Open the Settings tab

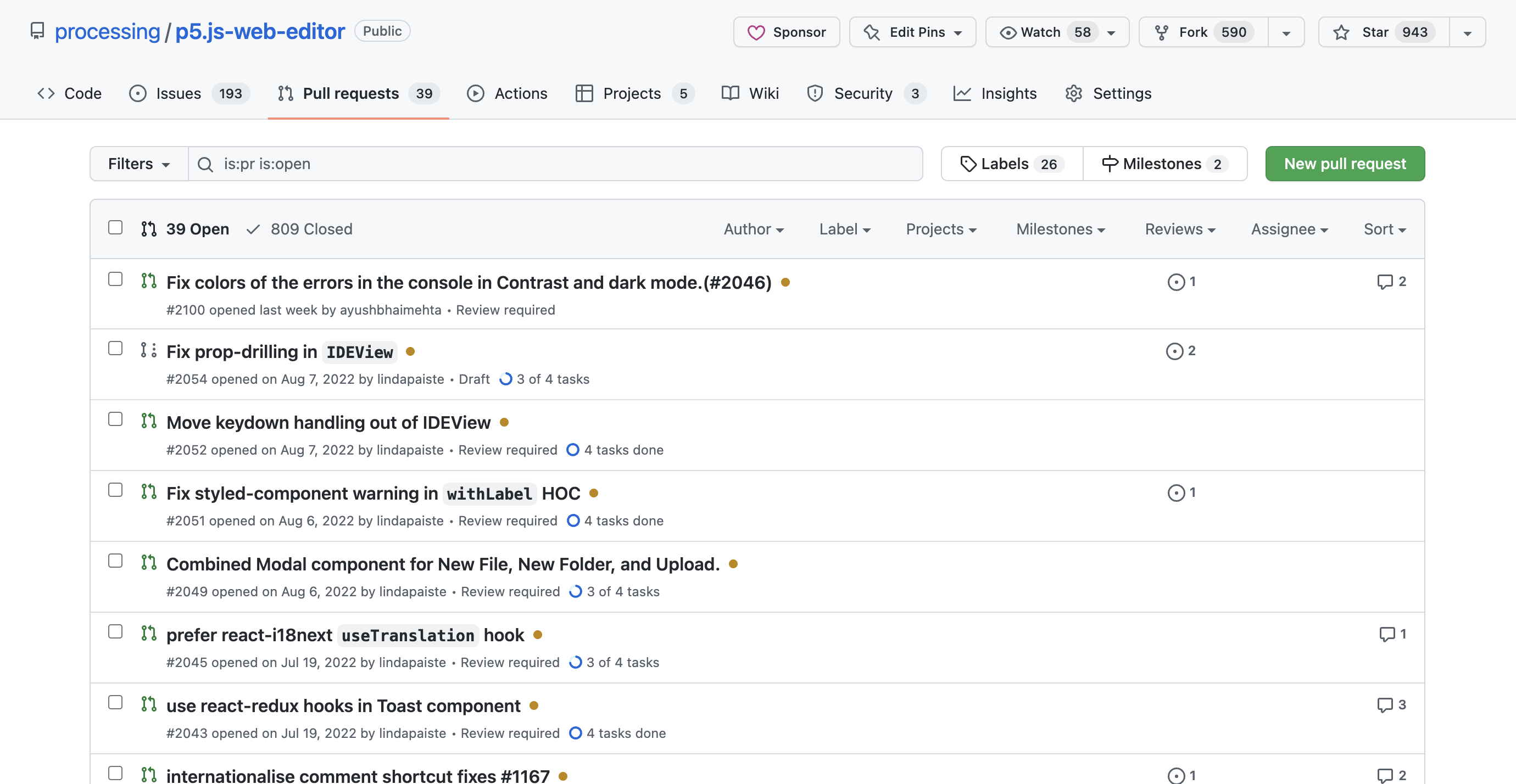point(1108,93)
